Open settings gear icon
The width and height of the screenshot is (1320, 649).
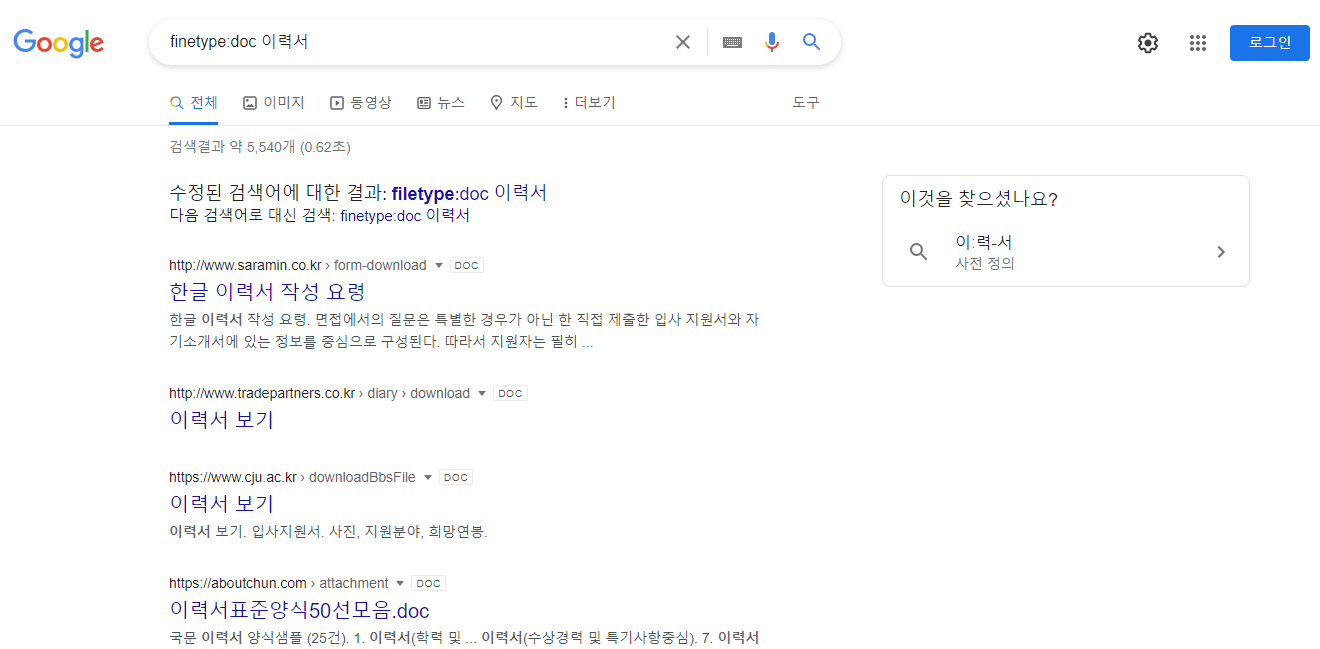[1148, 43]
